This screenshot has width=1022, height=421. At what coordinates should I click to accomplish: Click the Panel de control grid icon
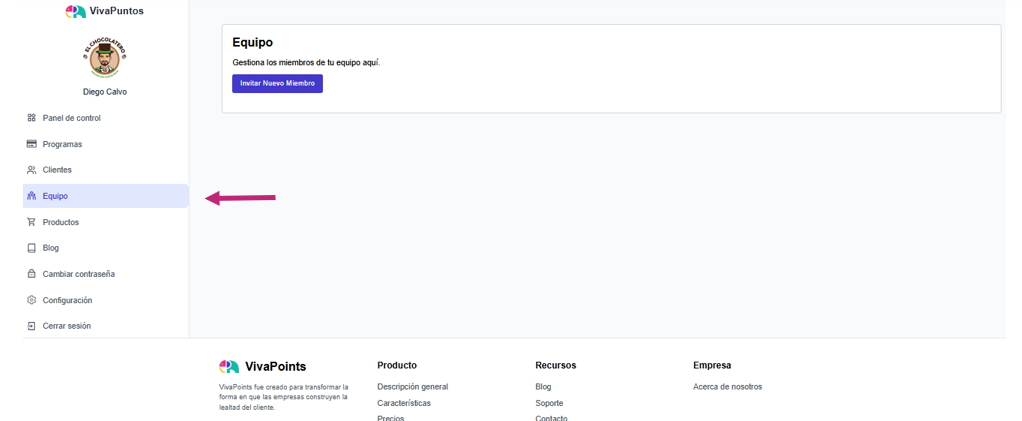click(31, 118)
